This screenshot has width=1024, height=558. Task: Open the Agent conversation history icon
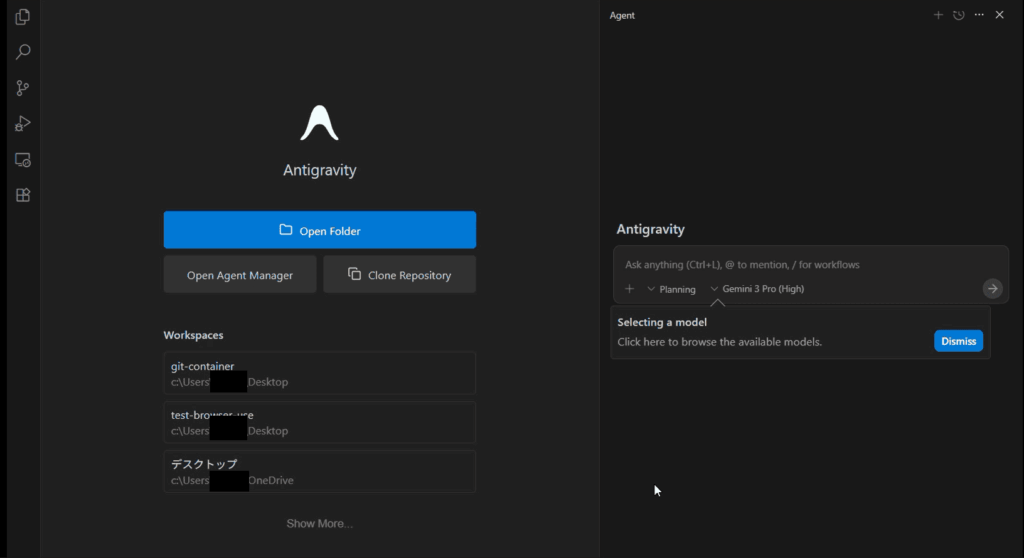[x=958, y=15]
